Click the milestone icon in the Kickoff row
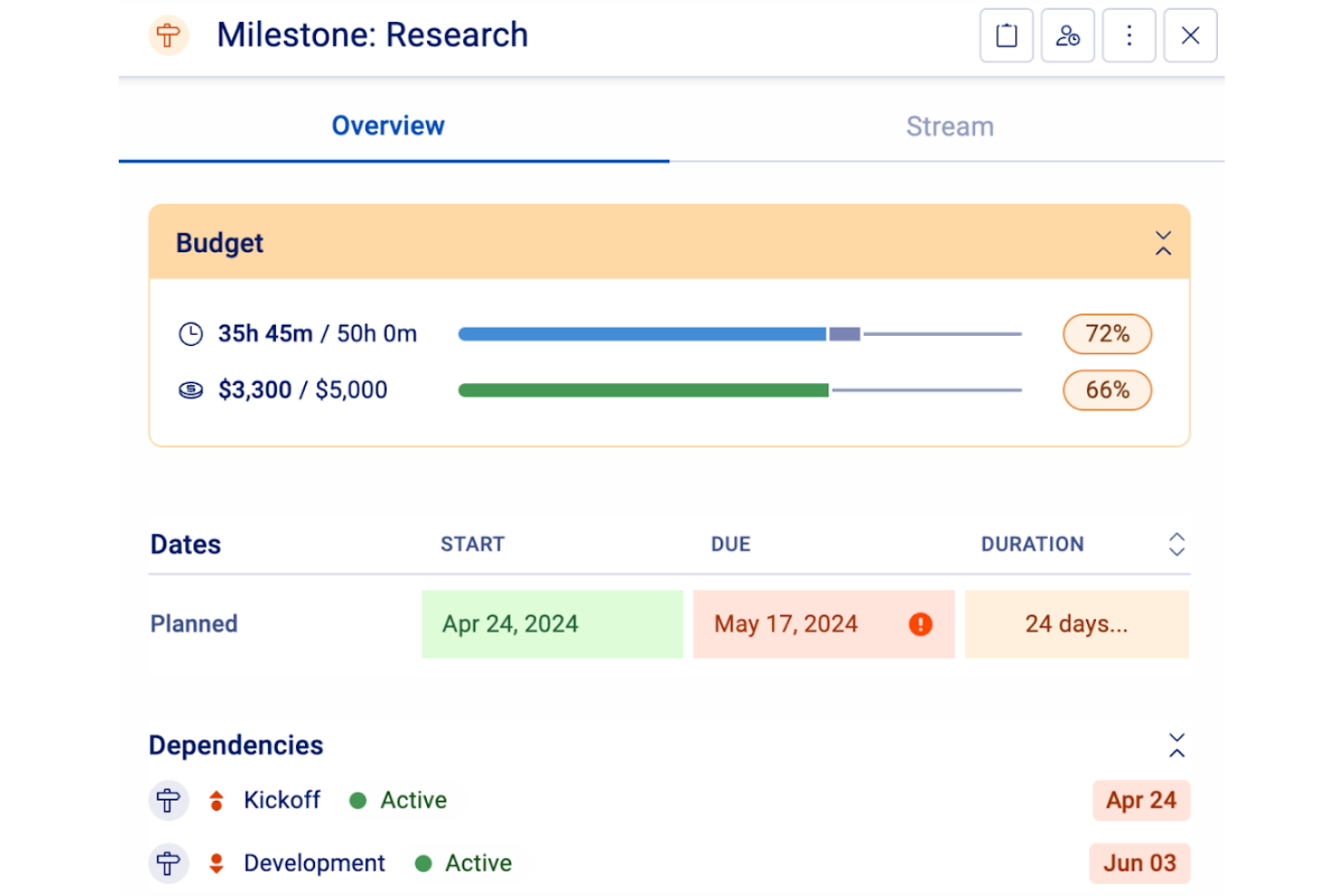This screenshot has width=1344, height=896. click(x=168, y=801)
